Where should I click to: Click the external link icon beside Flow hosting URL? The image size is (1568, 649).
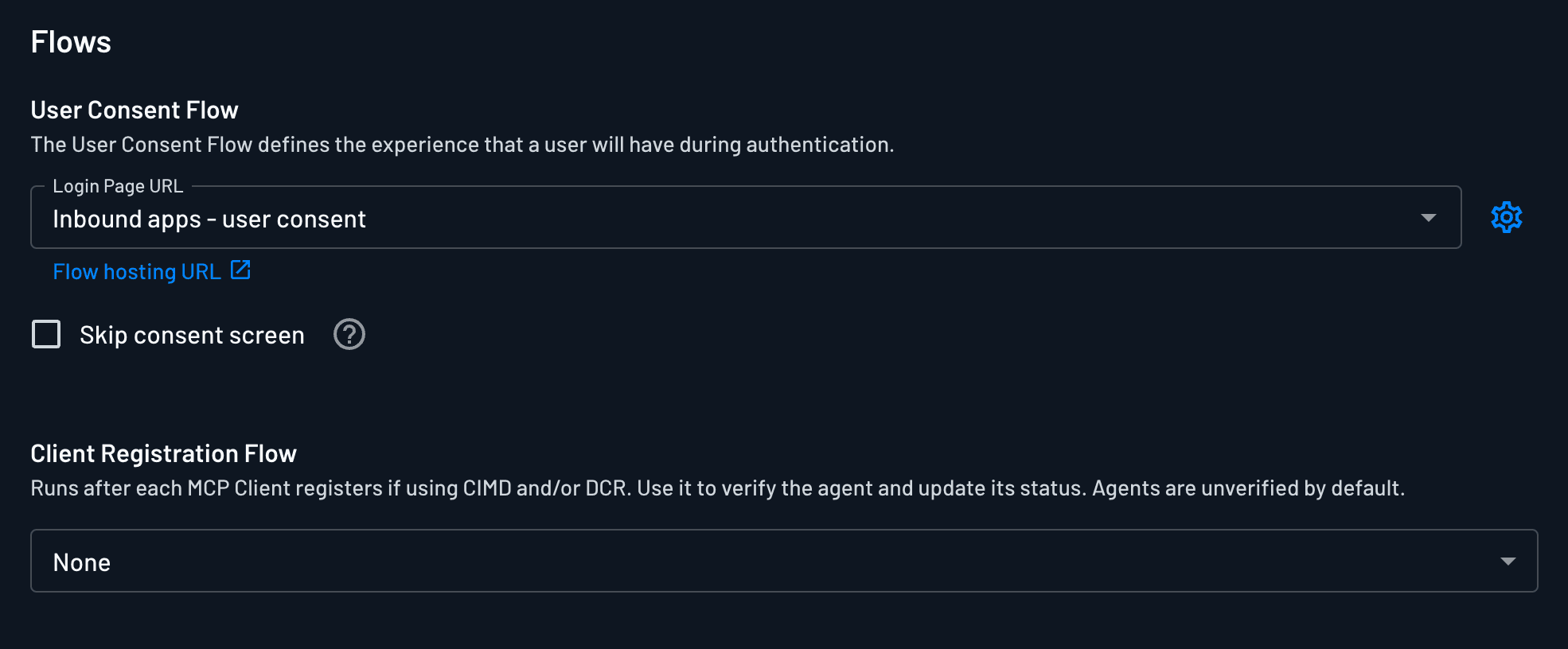[x=240, y=270]
